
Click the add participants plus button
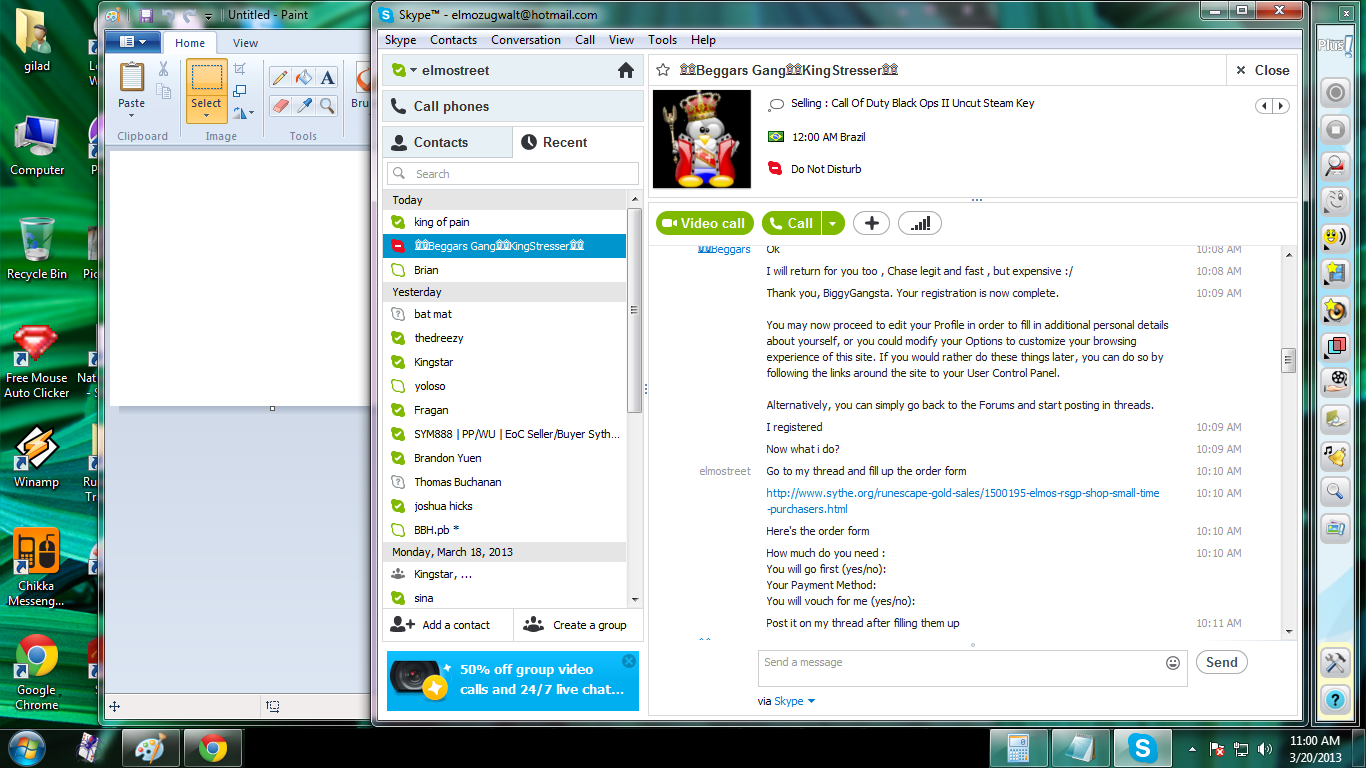pyautogui.click(x=871, y=223)
